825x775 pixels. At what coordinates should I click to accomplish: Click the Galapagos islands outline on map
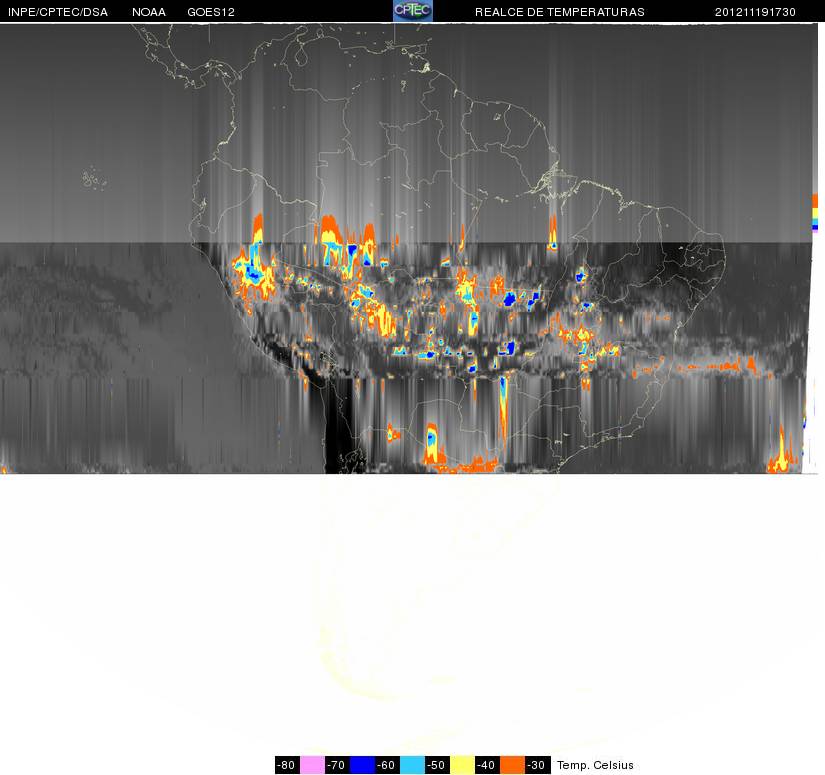tap(94, 178)
